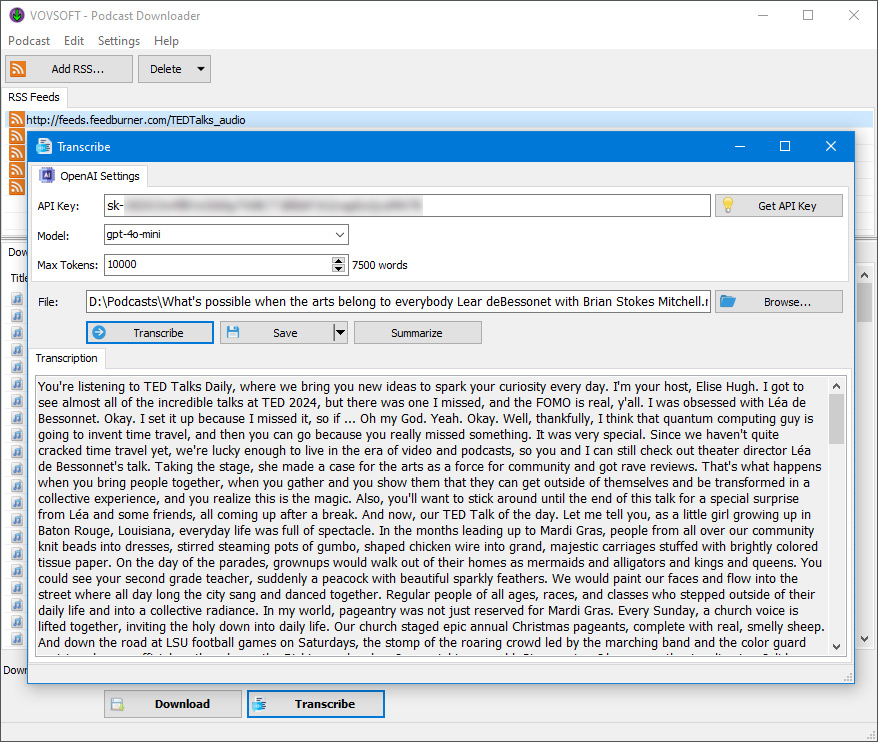Click inside the transcription text area
The height and width of the screenshot is (742, 878).
tap(431, 515)
